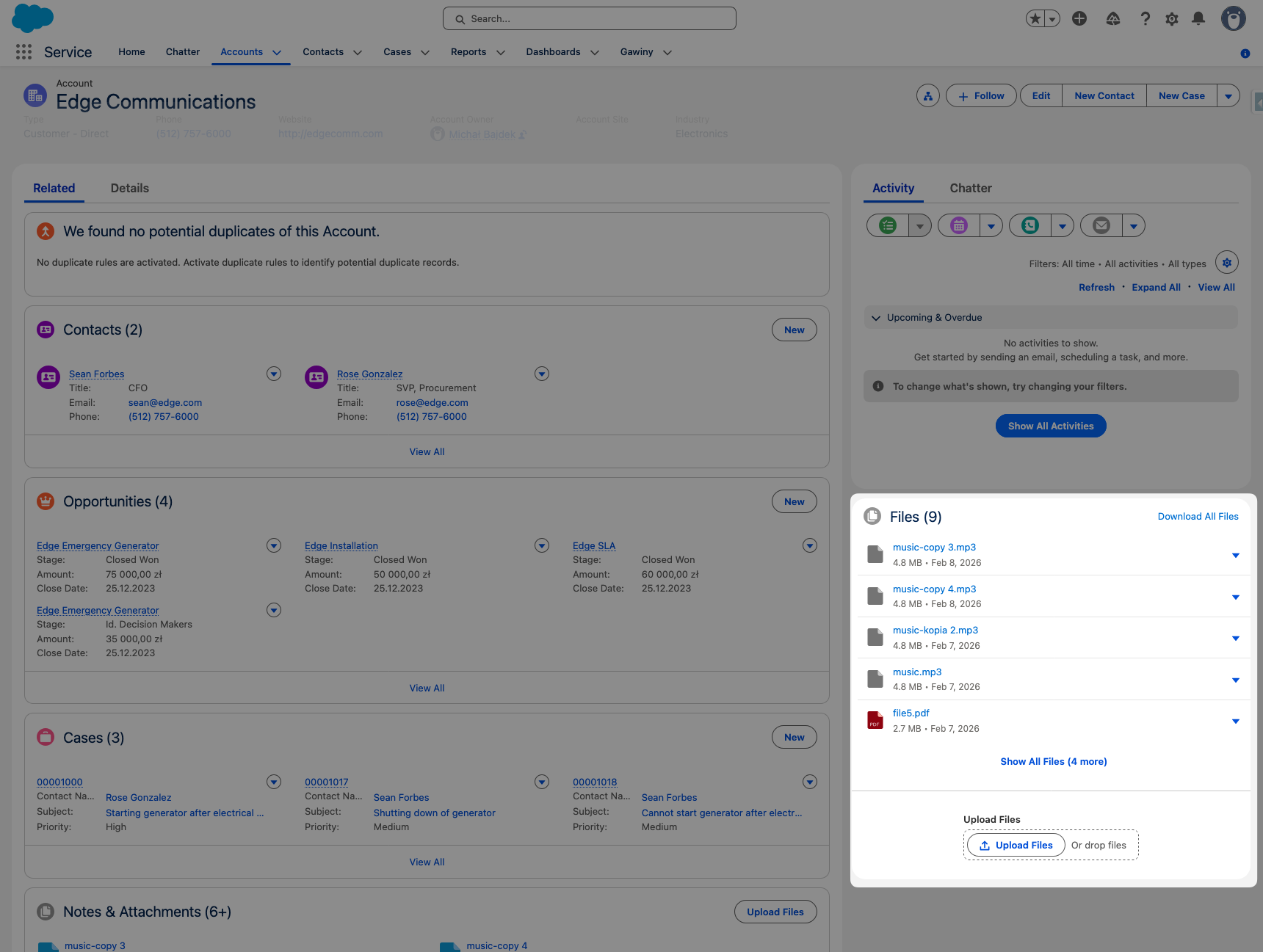This screenshot has width=1263, height=952.
Task: Click the notifications bell icon
Action: [1199, 18]
